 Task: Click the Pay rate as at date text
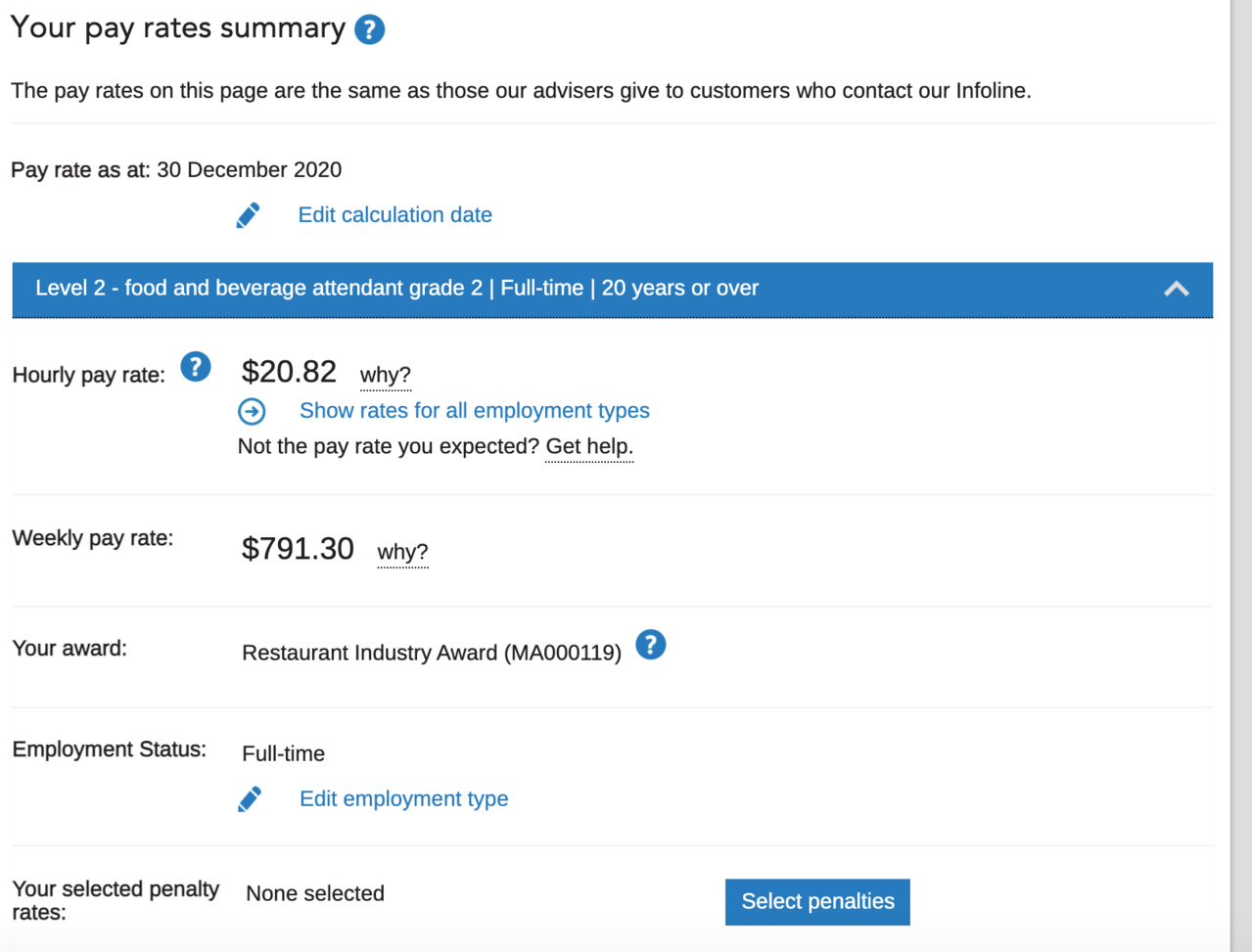pos(176,170)
